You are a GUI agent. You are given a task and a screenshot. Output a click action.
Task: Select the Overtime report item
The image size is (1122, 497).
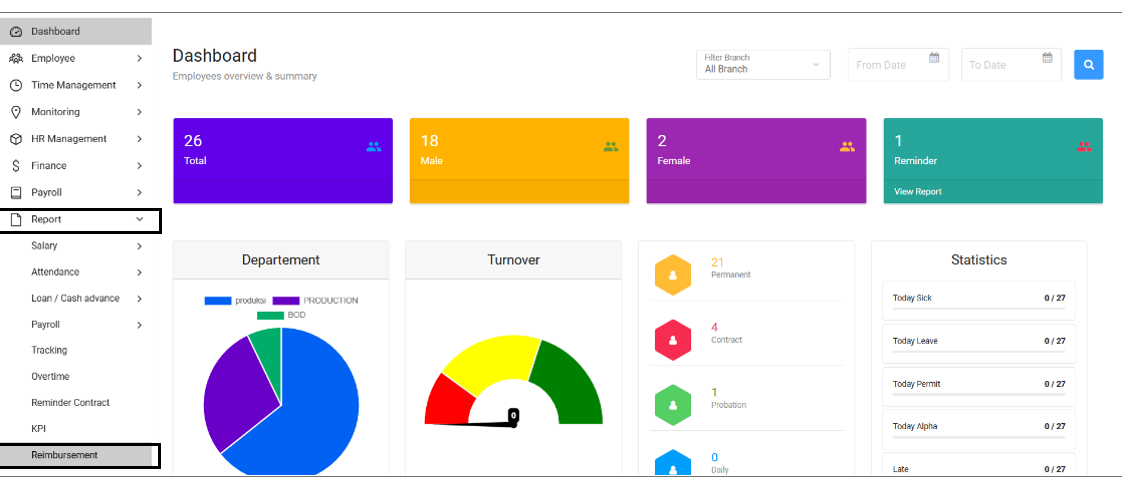[x=50, y=377]
